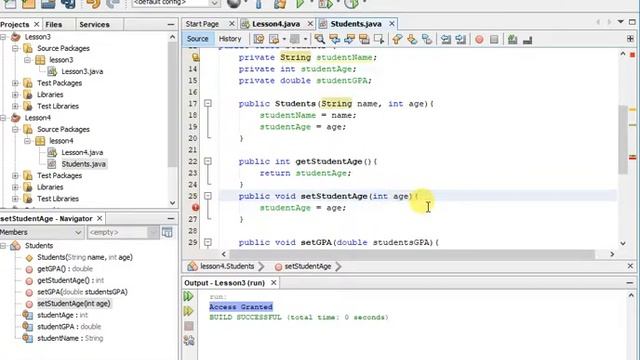Expand Test Packages under Lesson3
This screenshot has width=640, height=360.
[16, 83]
